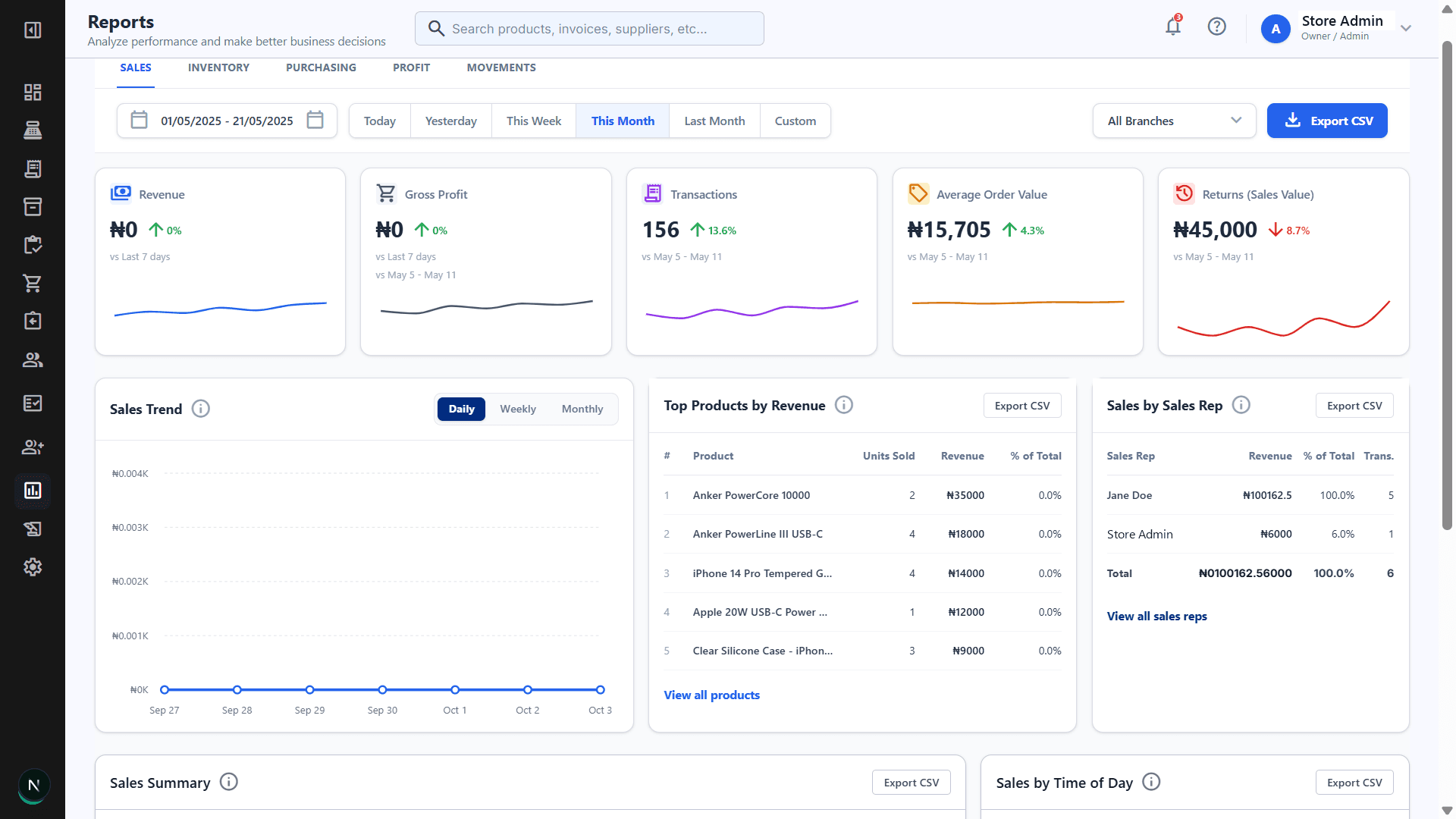
Task: Open the inventory archive box icon in sidebar
Action: click(x=33, y=206)
